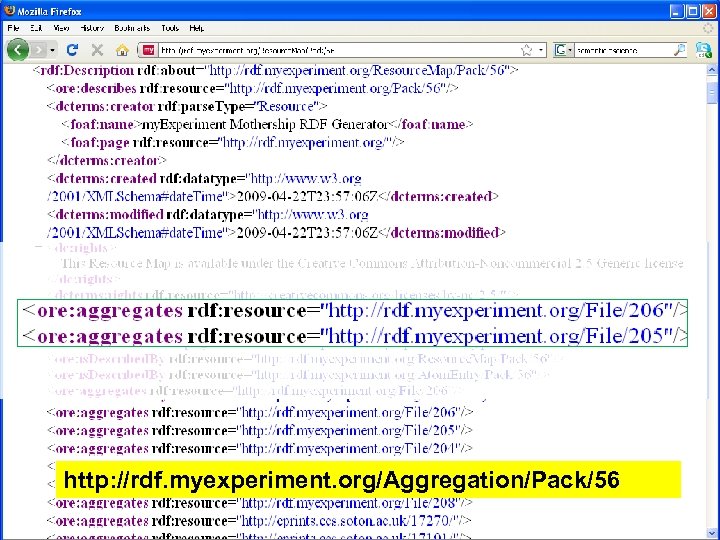This screenshot has height=540, width=720.
Task: Open the Tools menu
Action: (170, 28)
